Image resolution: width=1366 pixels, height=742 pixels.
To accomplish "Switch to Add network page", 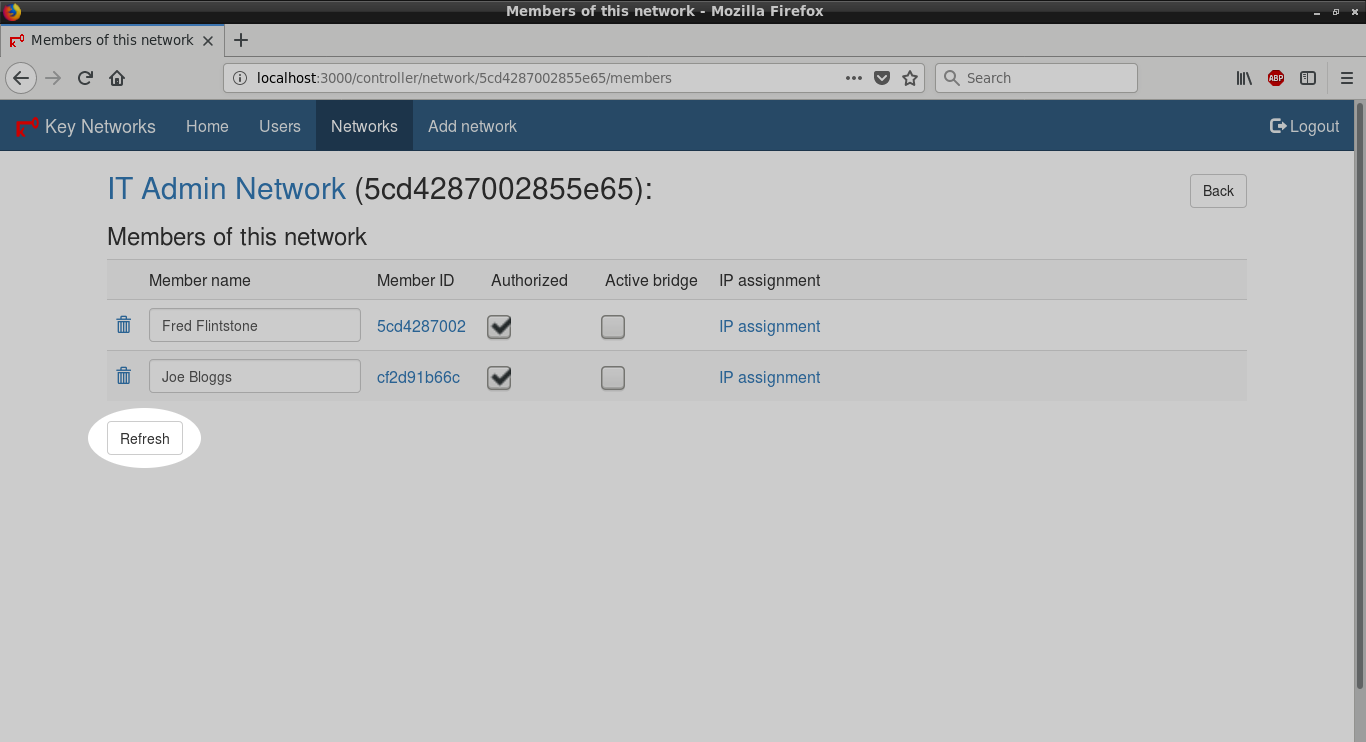I will pyautogui.click(x=472, y=126).
